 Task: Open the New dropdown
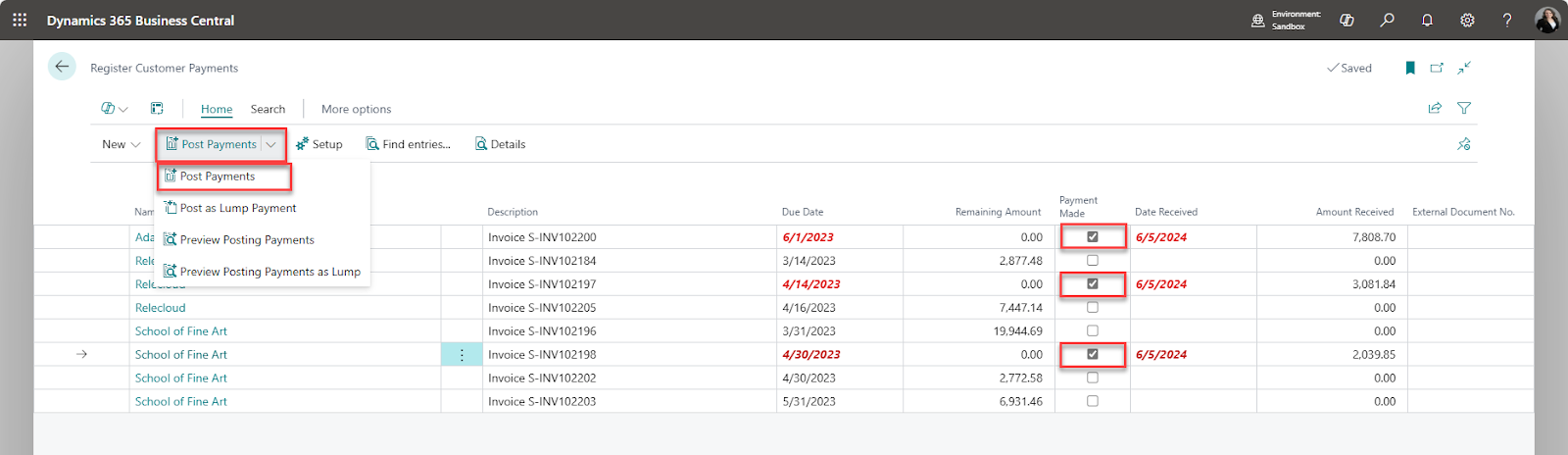click(122, 144)
